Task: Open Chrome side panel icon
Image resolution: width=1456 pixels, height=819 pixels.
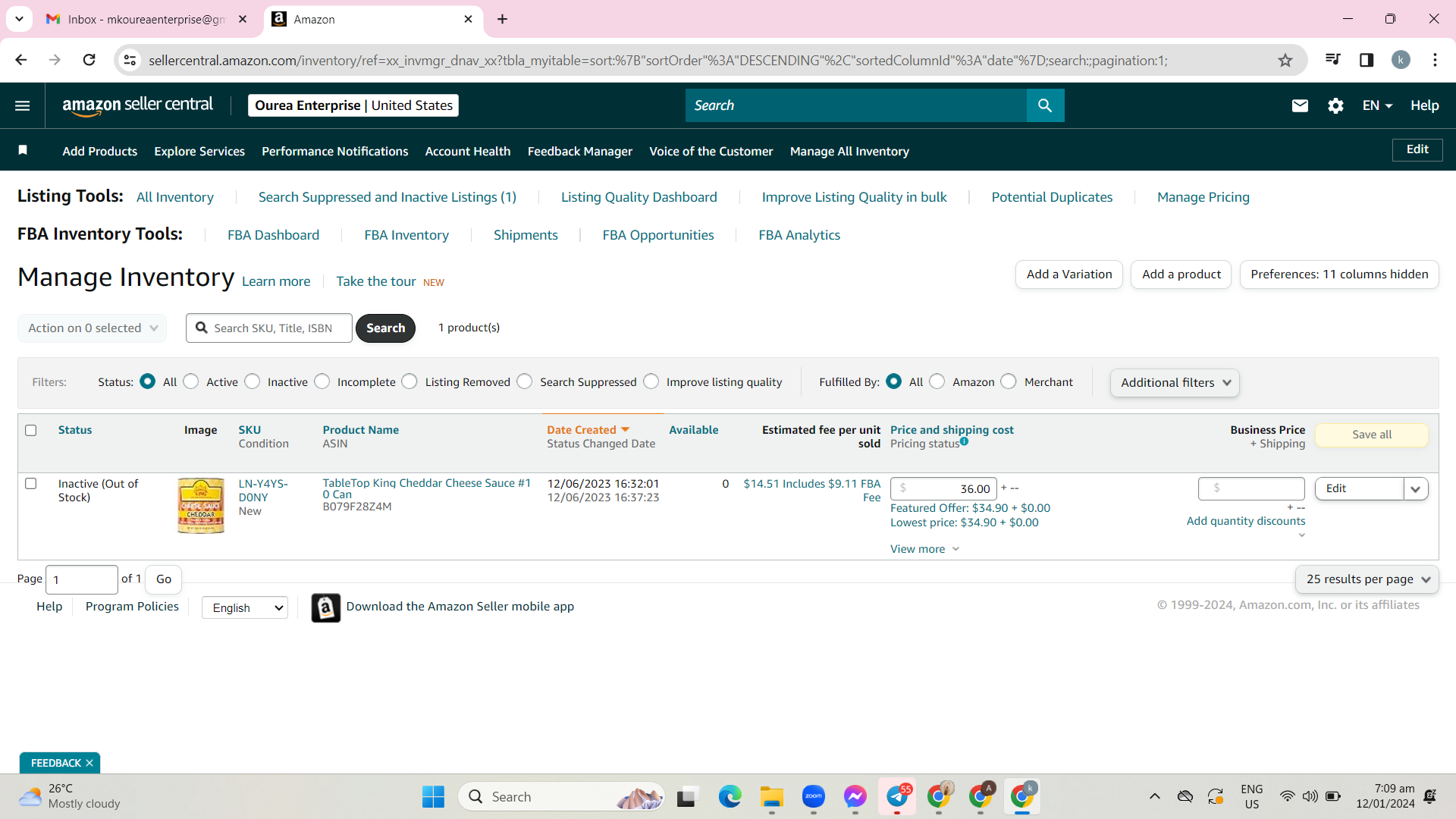Action: (1367, 60)
